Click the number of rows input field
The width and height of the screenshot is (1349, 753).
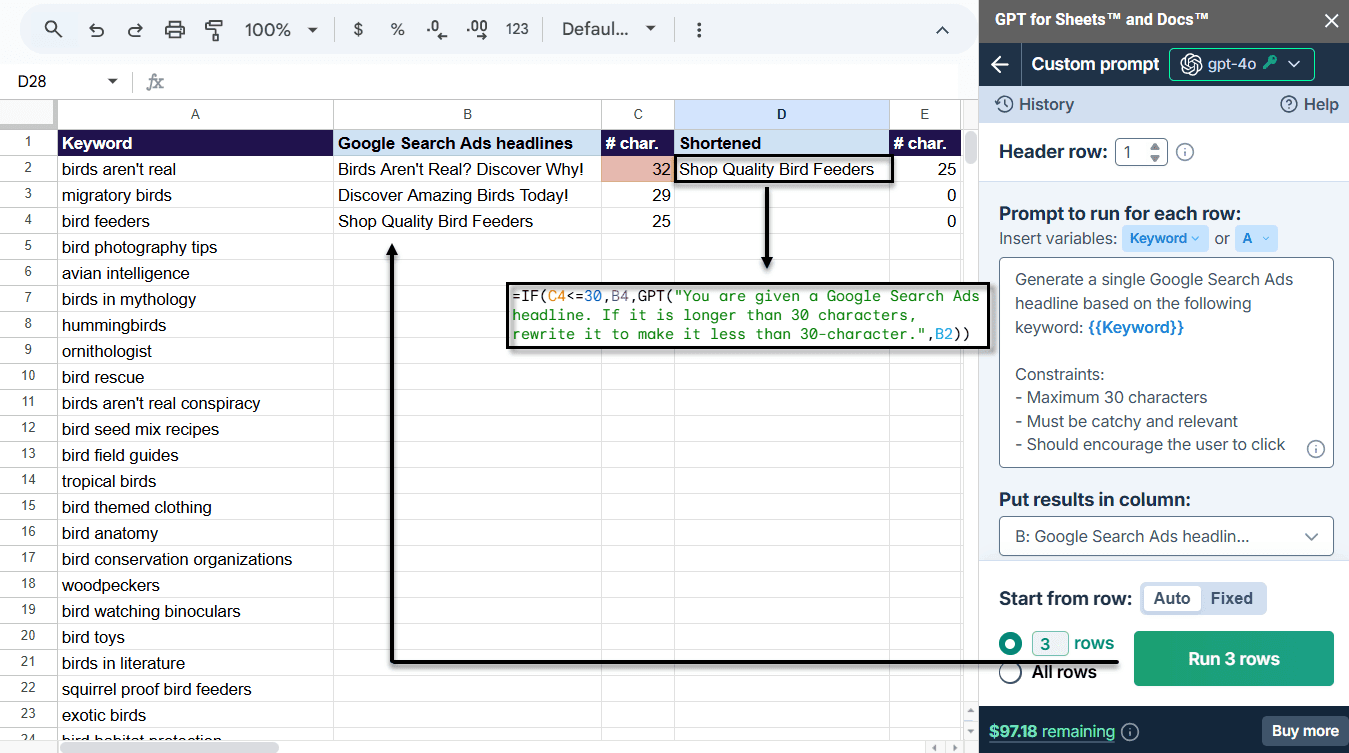[1049, 643]
